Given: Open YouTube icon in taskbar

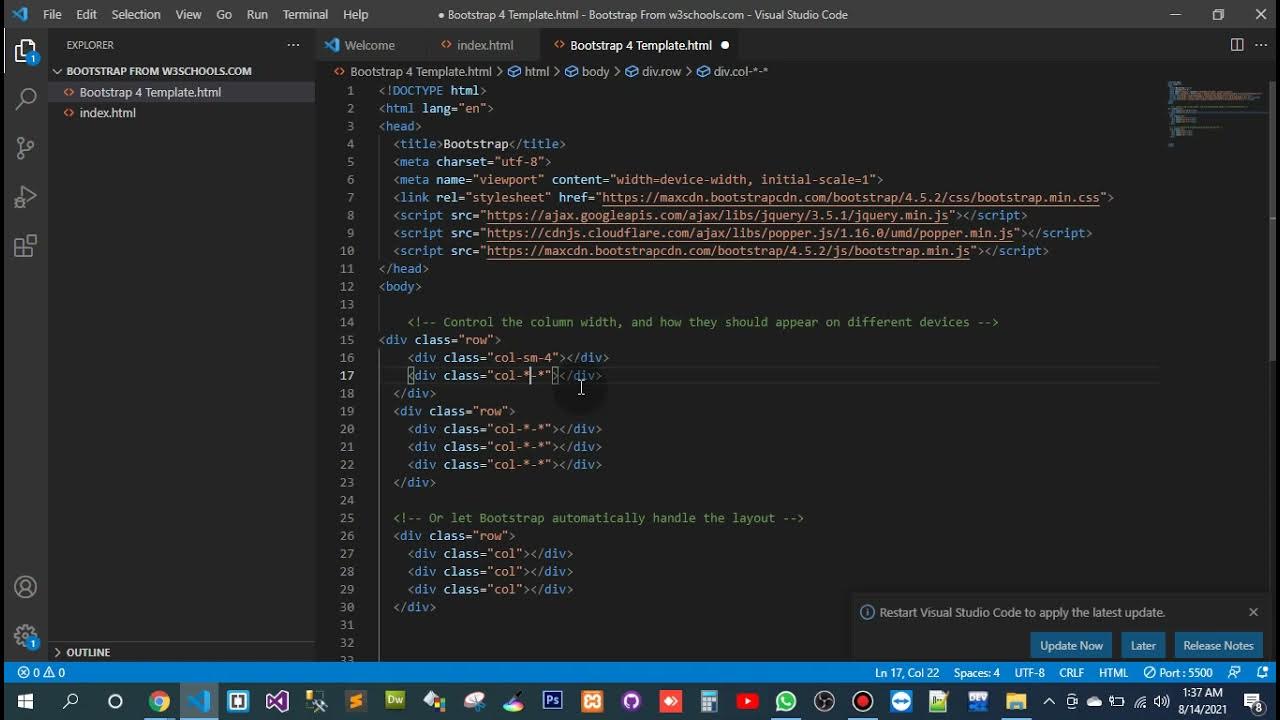Looking at the screenshot, I should point(747,701).
